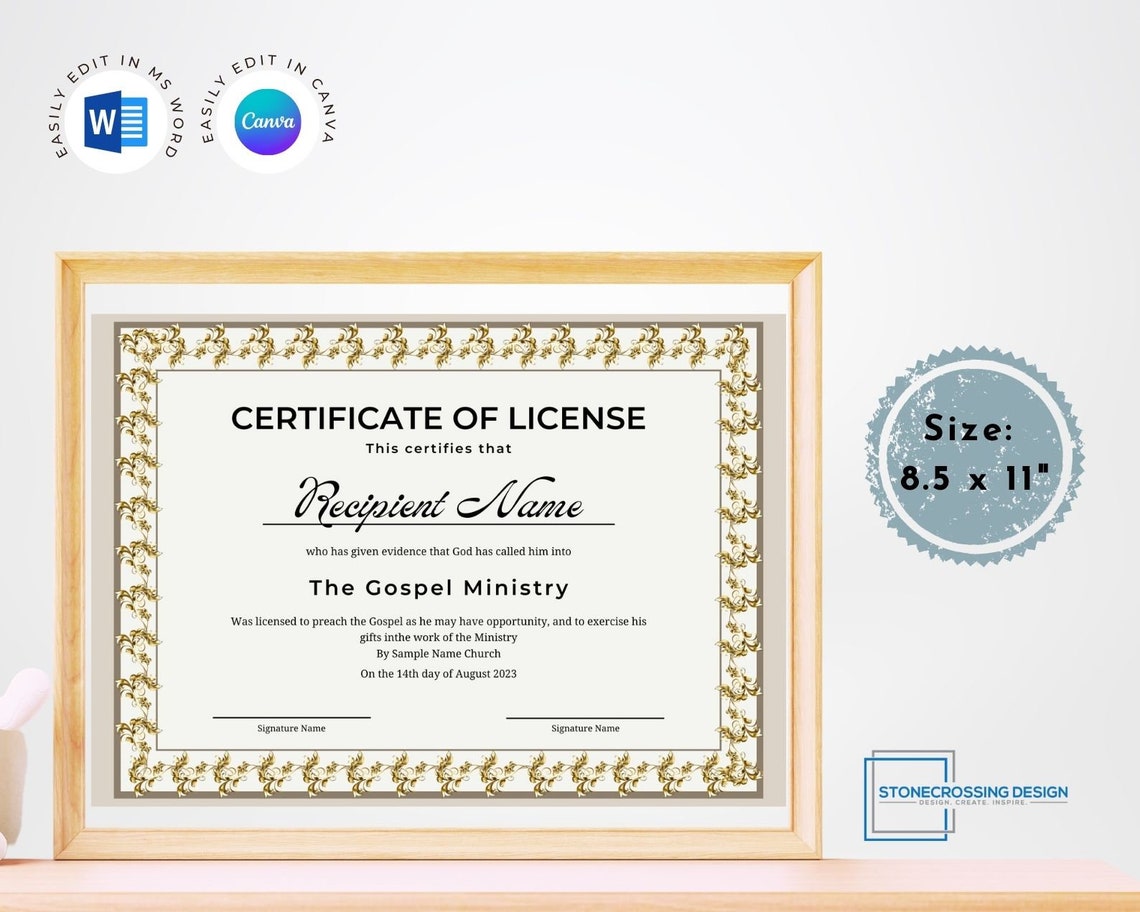1140x912 pixels.
Task: Select the 'Recipient Name' text field
Action: (438, 503)
